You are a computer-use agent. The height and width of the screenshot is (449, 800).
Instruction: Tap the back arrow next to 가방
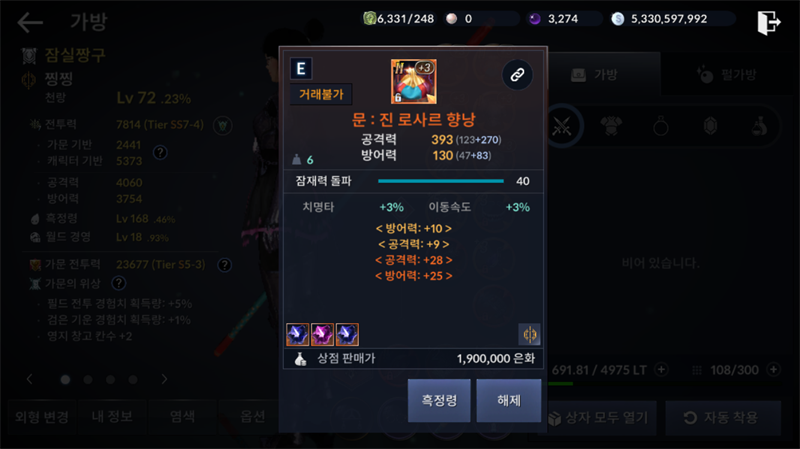(x=30, y=22)
